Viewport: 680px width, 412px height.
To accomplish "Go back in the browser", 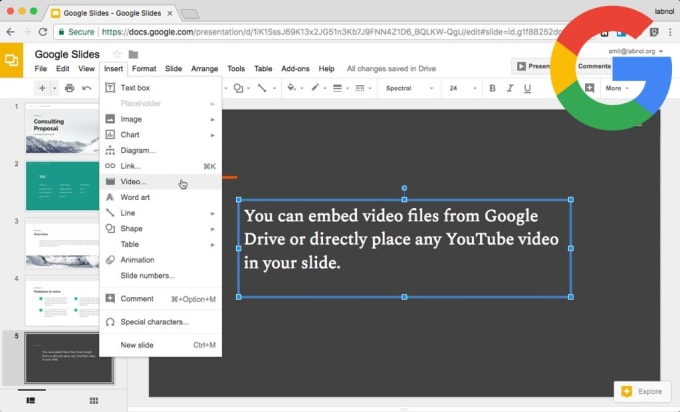I will coord(10,32).
